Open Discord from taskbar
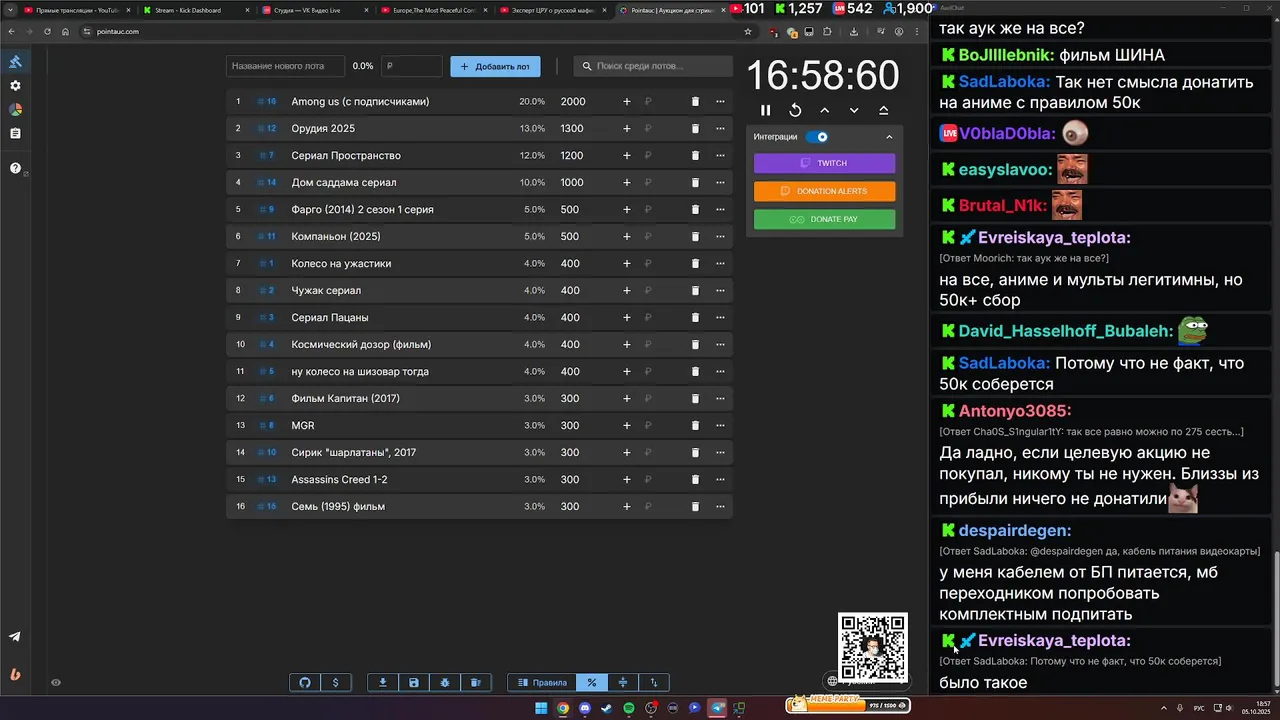 click(585, 708)
